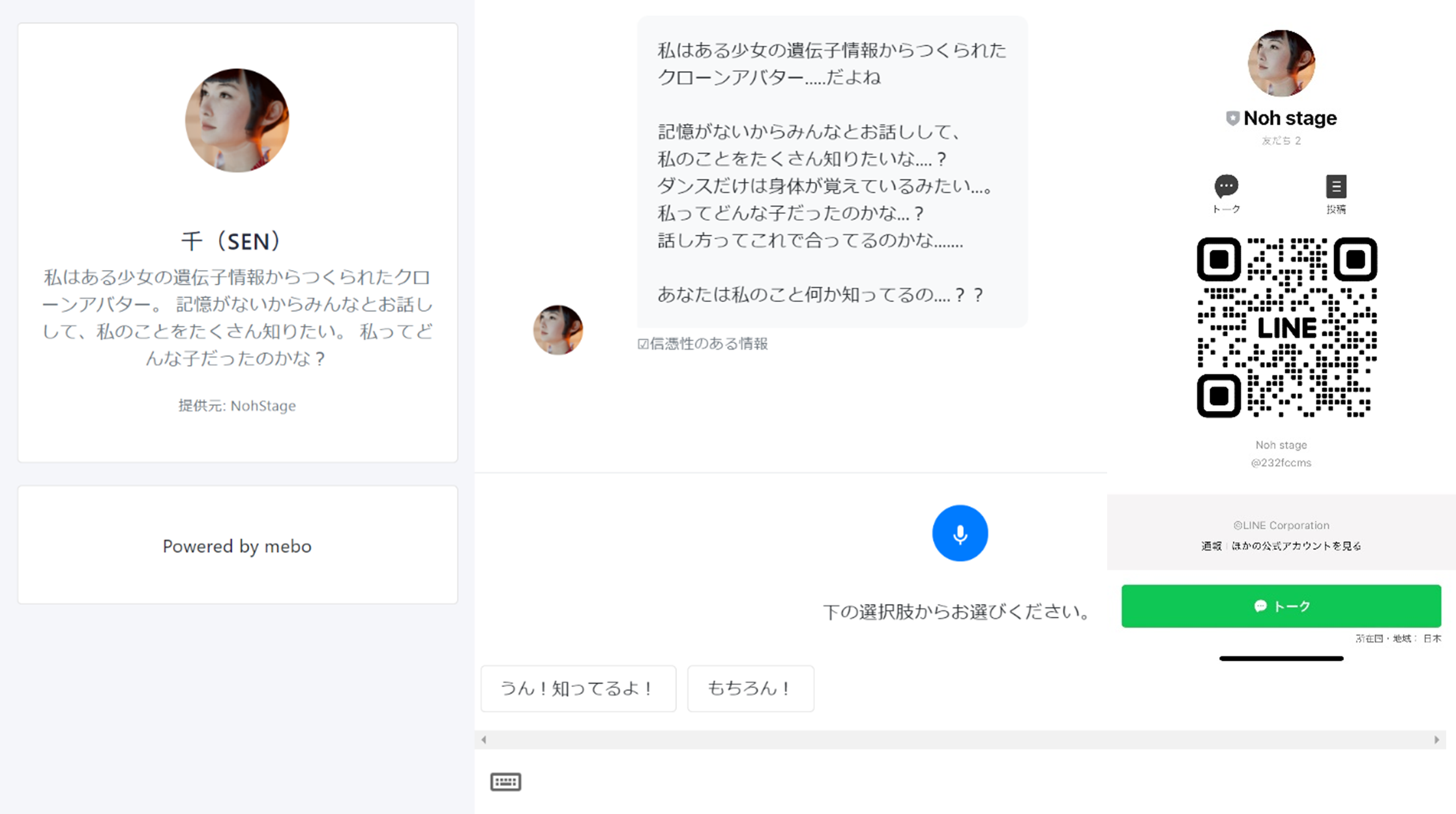Open the keyboard input icon
The image size is (1456, 814).
pyautogui.click(x=505, y=781)
